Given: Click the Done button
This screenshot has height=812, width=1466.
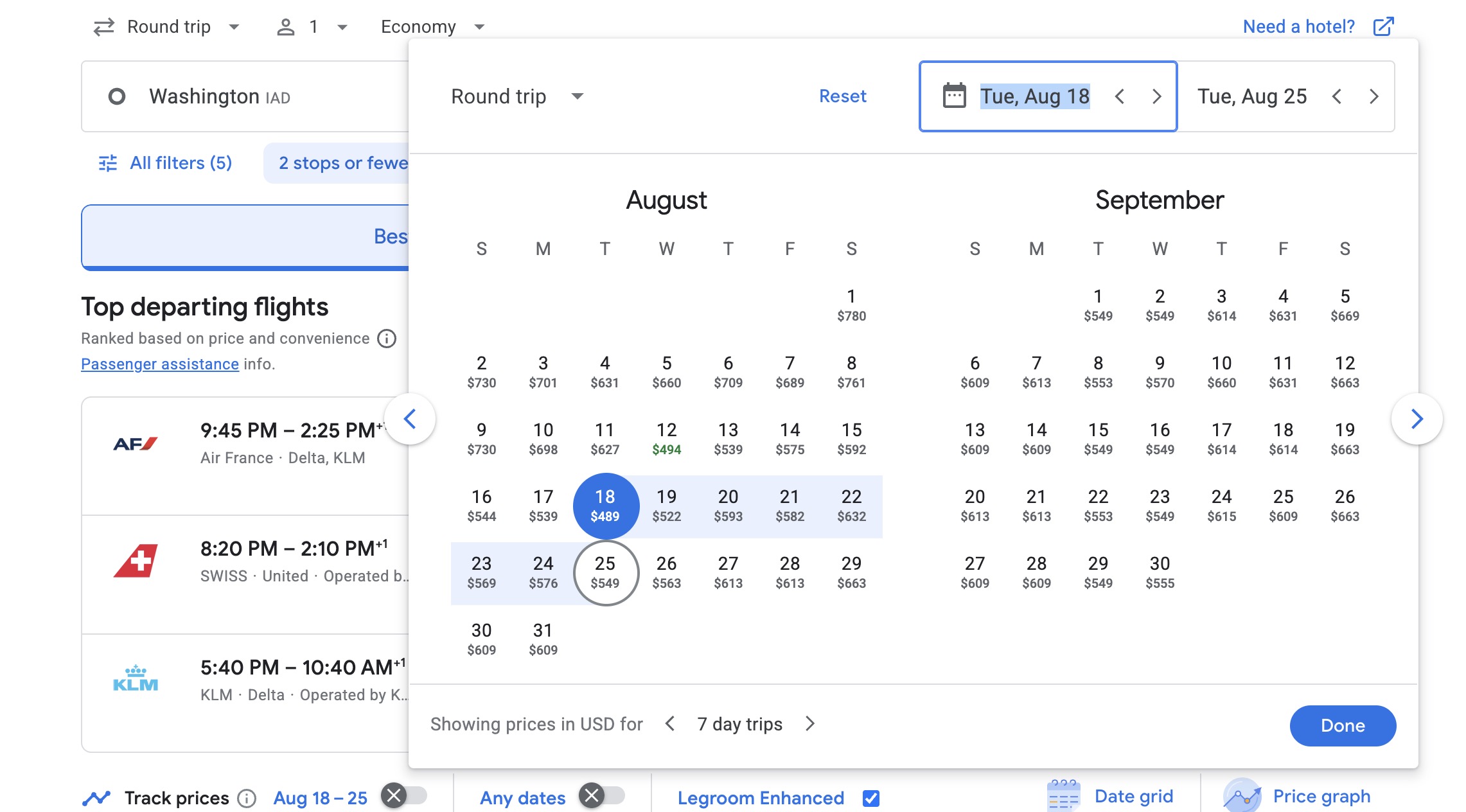Looking at the screenshot, I should (1343, 726).
